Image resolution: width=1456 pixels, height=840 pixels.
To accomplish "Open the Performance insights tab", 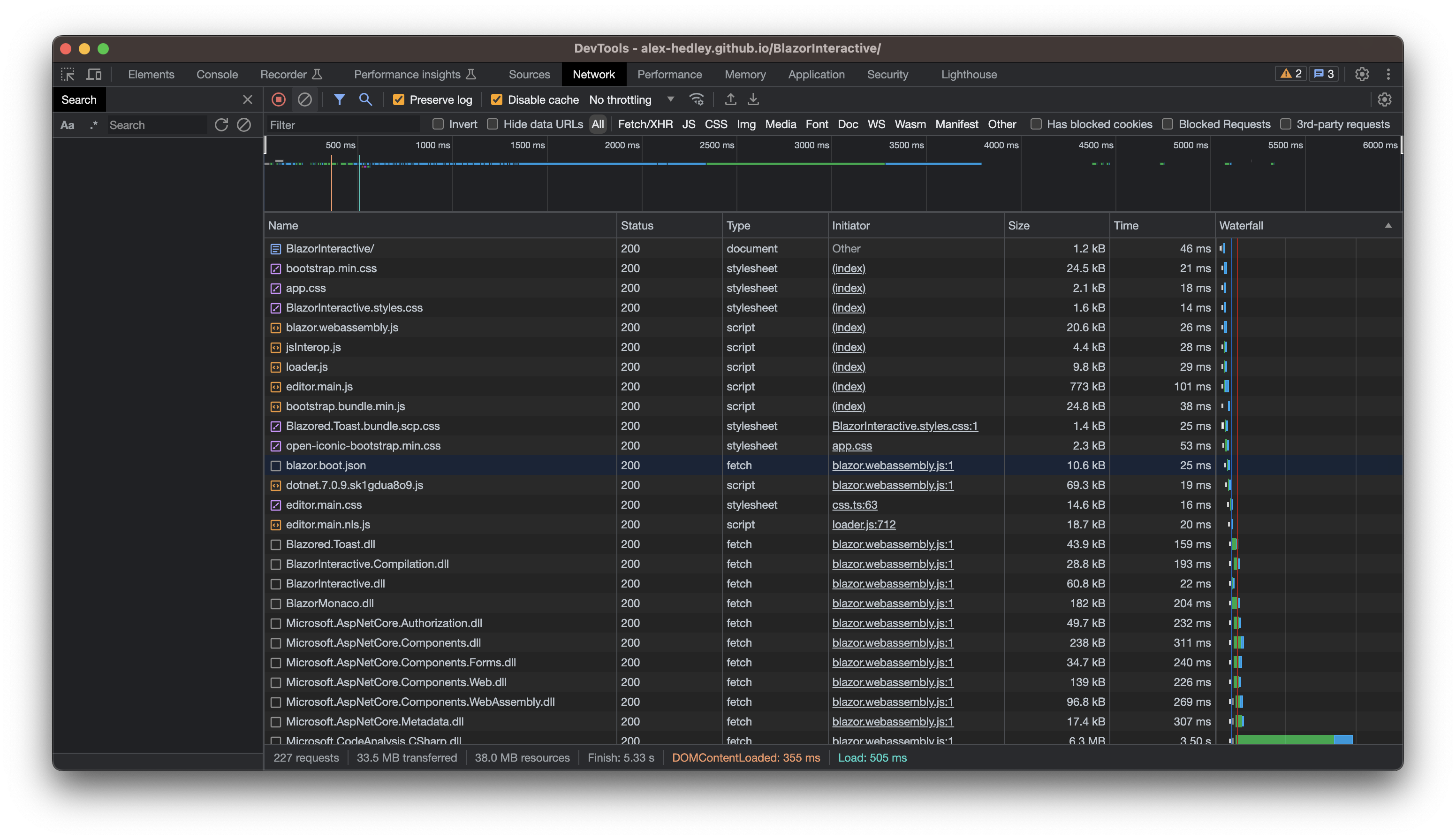I will point(415,75).
